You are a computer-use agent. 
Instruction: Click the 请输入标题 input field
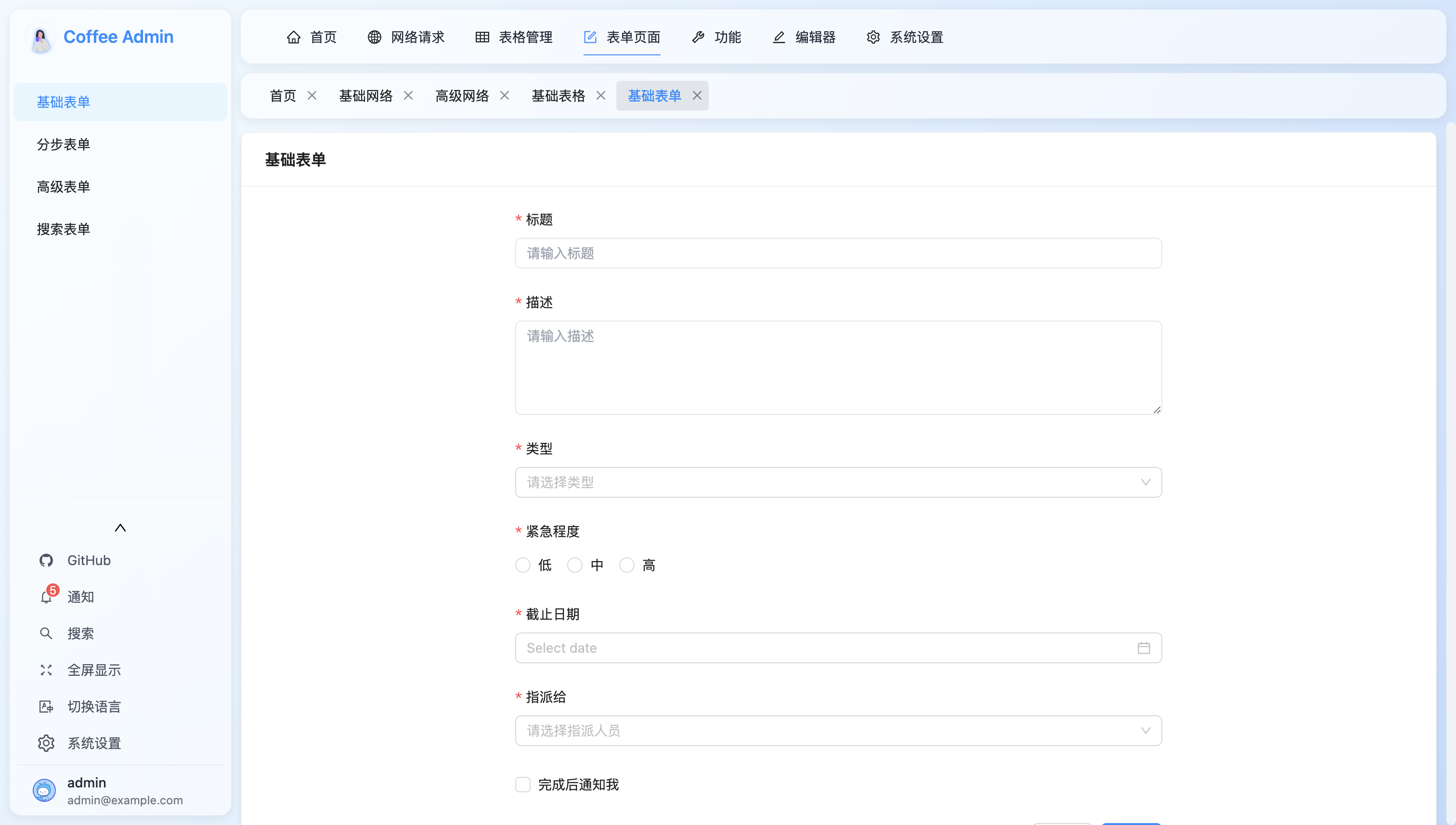pos(838,253)
